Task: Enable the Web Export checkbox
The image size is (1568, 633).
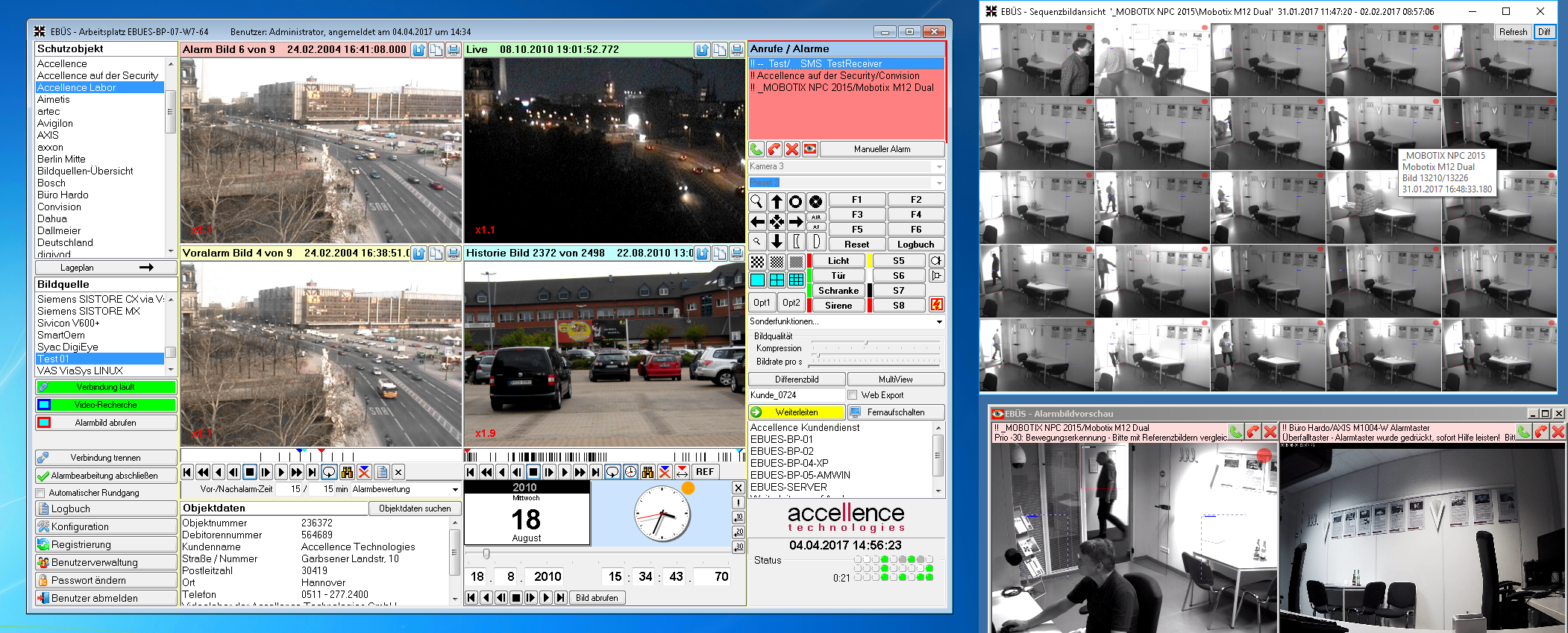Action: (852, 395)
